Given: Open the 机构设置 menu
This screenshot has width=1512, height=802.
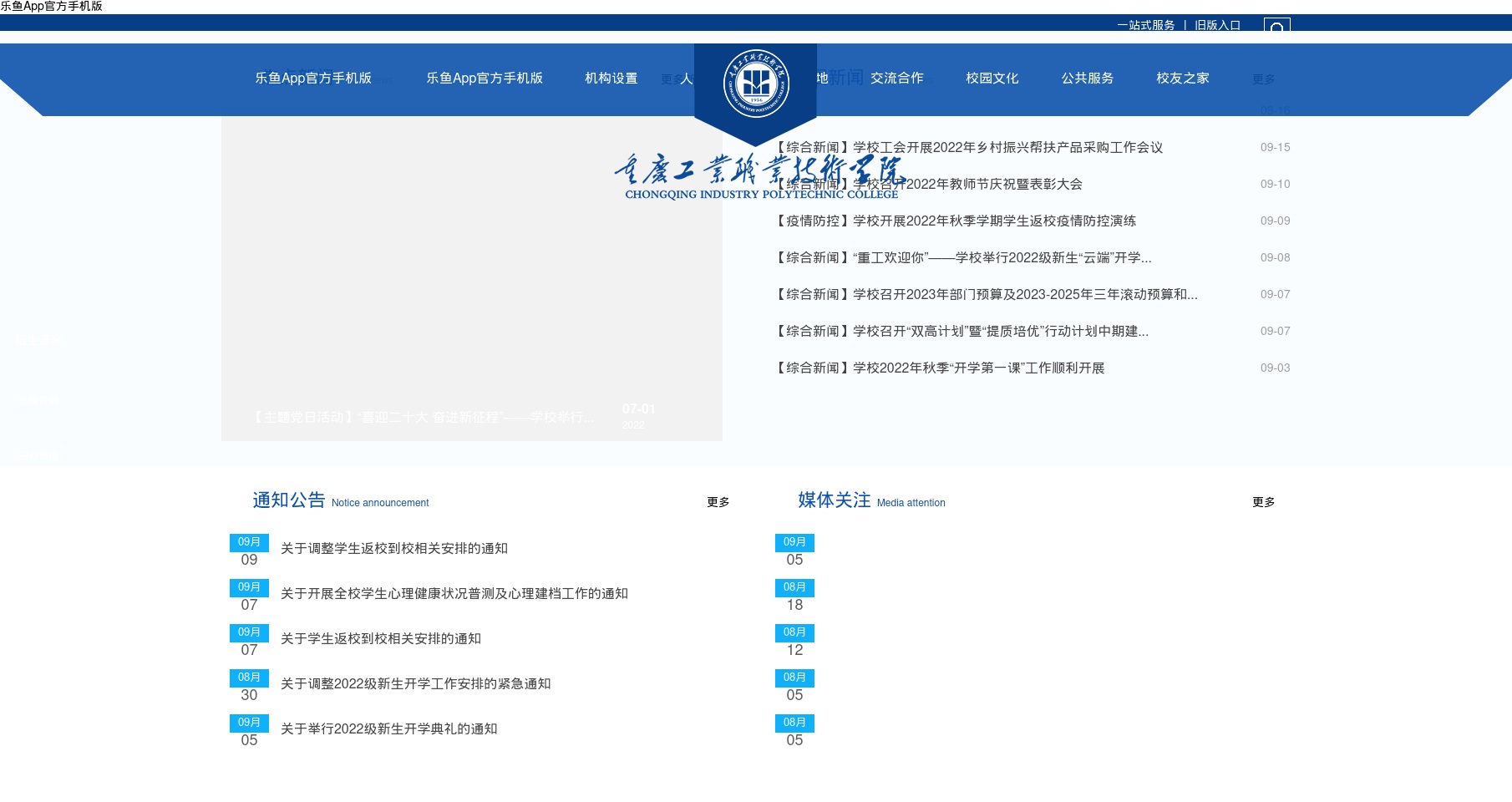Looking at the screenshot, I should [611, 78].
